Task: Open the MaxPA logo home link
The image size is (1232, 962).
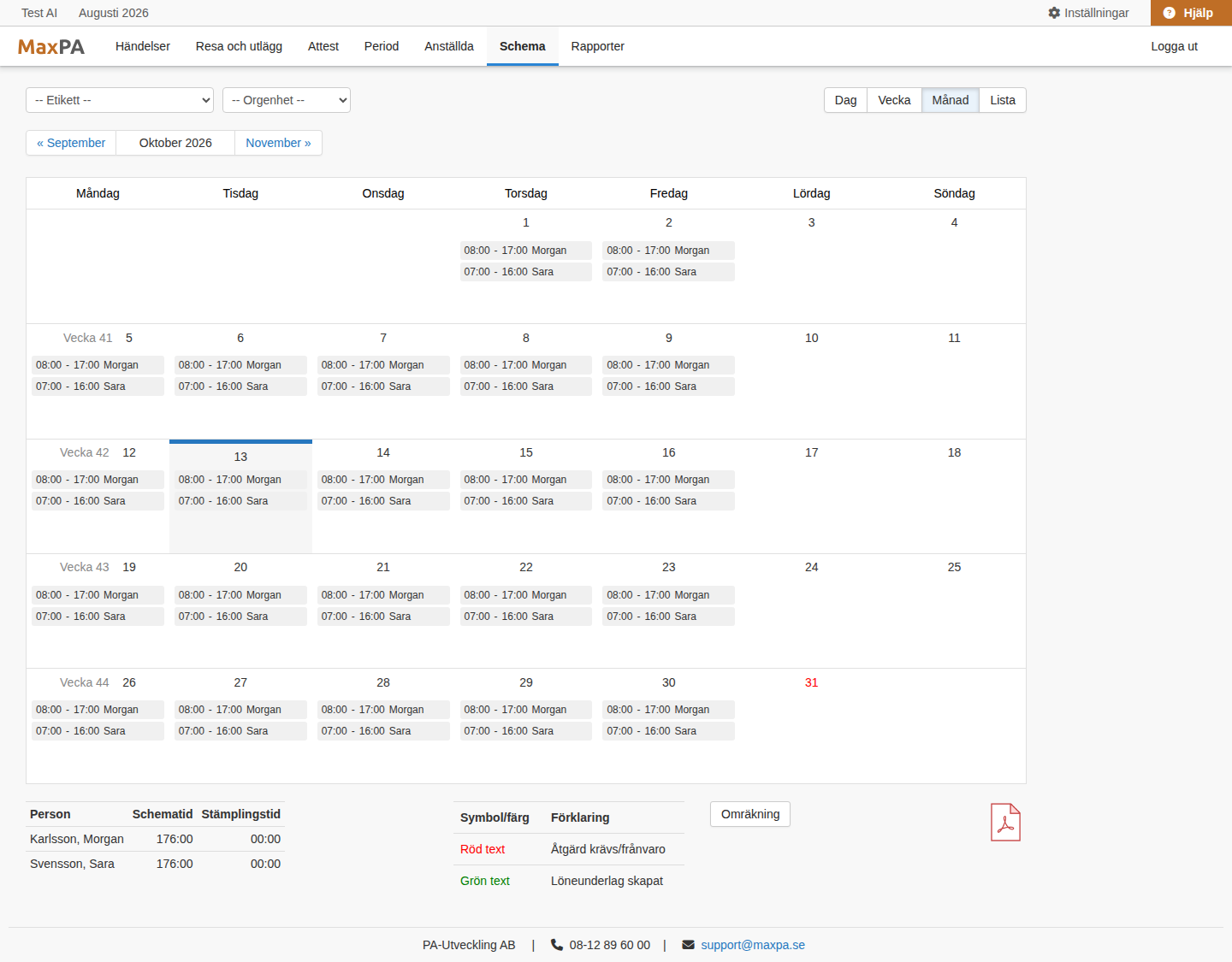Action: 51,47
